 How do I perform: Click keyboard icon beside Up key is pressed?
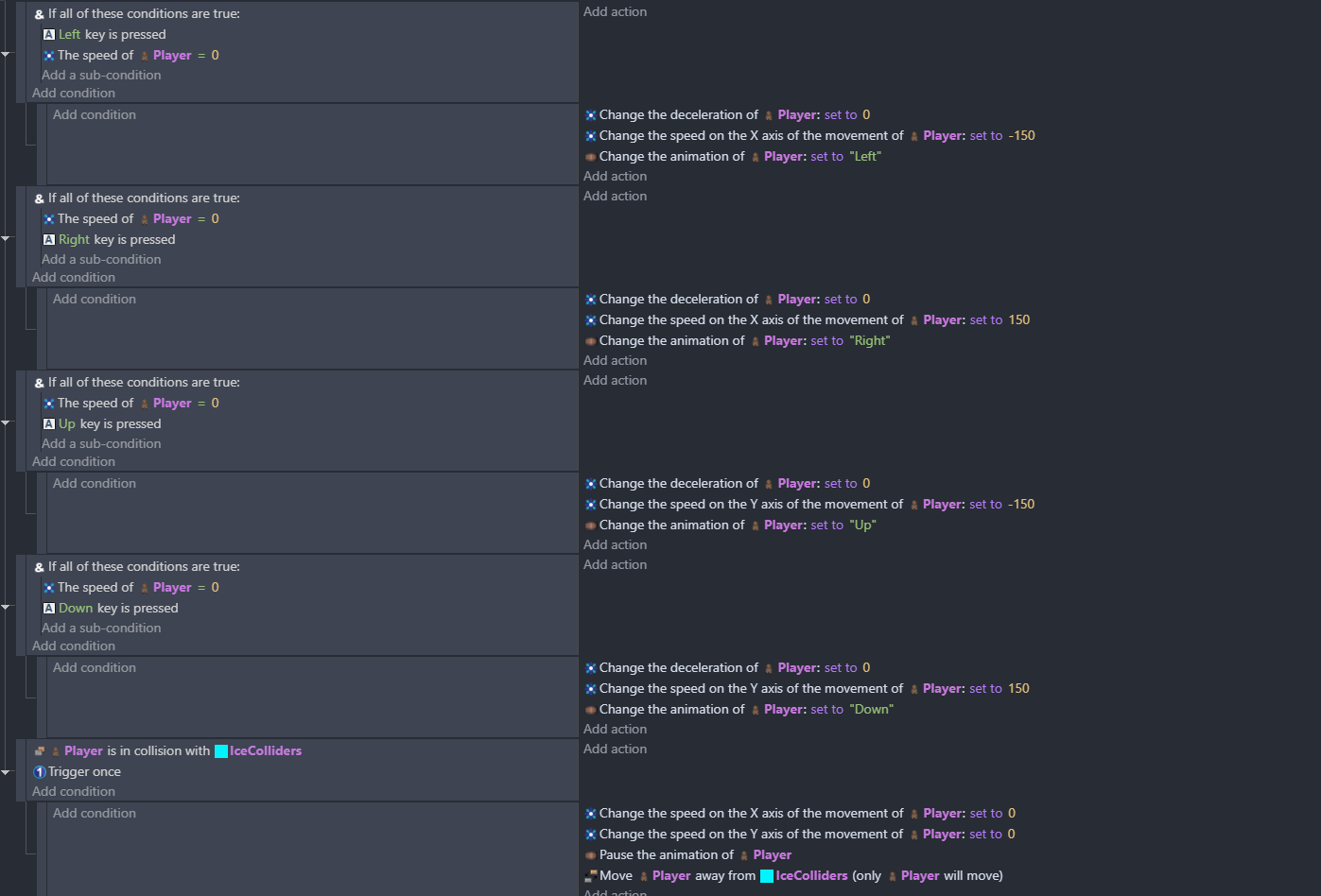pyautogui.click(x=49, y=424)
